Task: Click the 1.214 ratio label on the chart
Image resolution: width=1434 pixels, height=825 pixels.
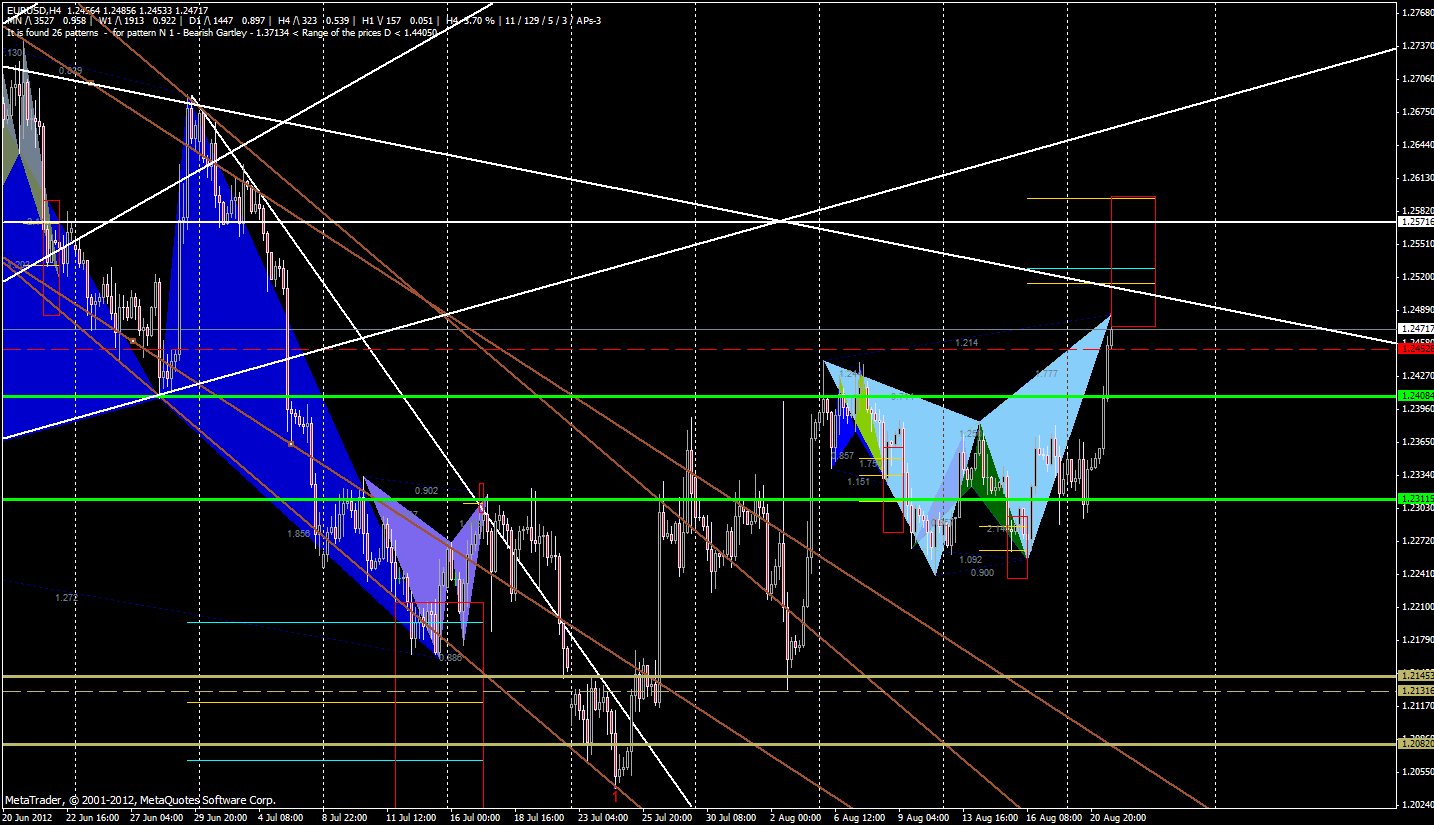Action: [966, 343]
